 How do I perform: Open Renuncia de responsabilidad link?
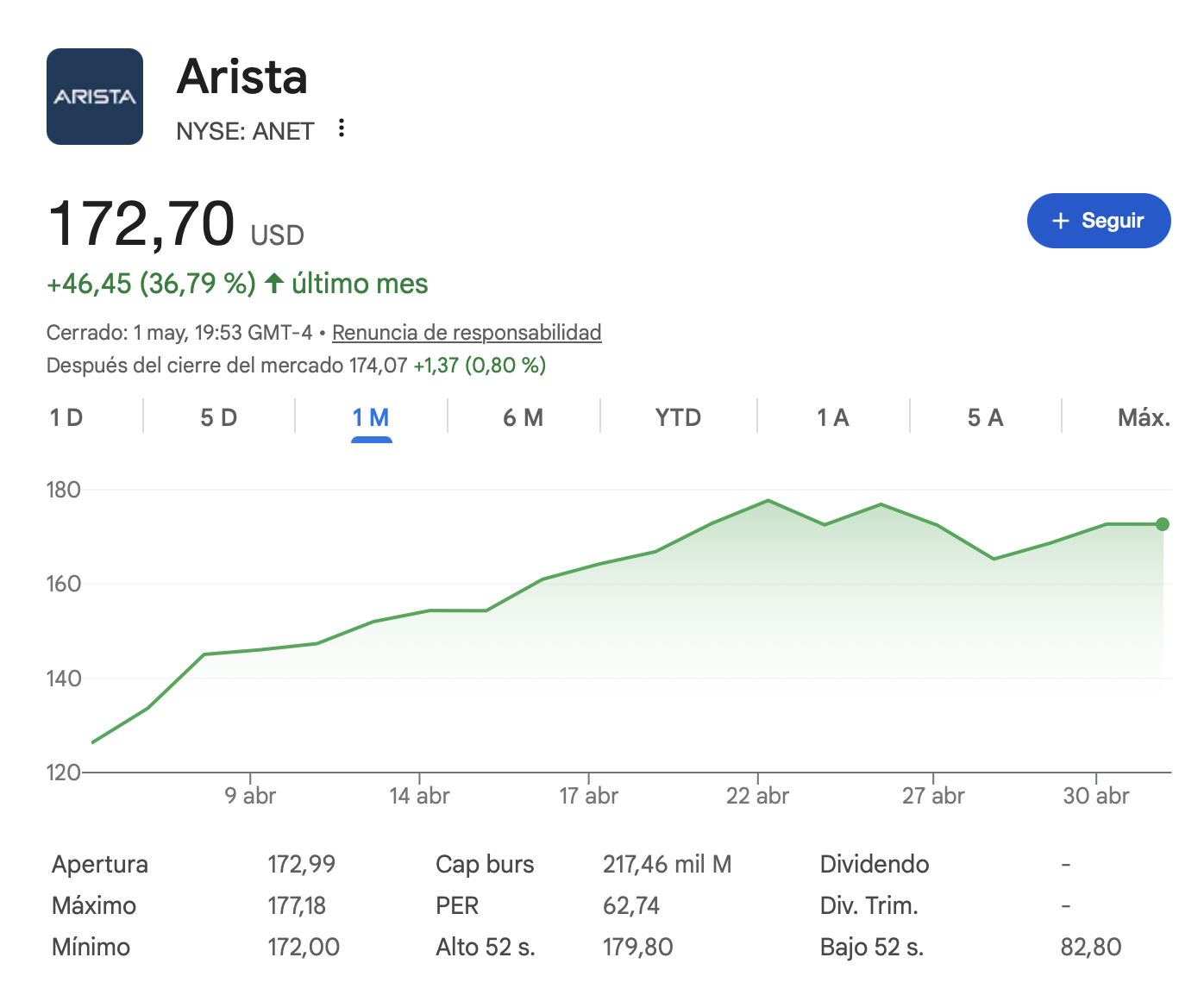pyautogui.click(x=467, y=332)
